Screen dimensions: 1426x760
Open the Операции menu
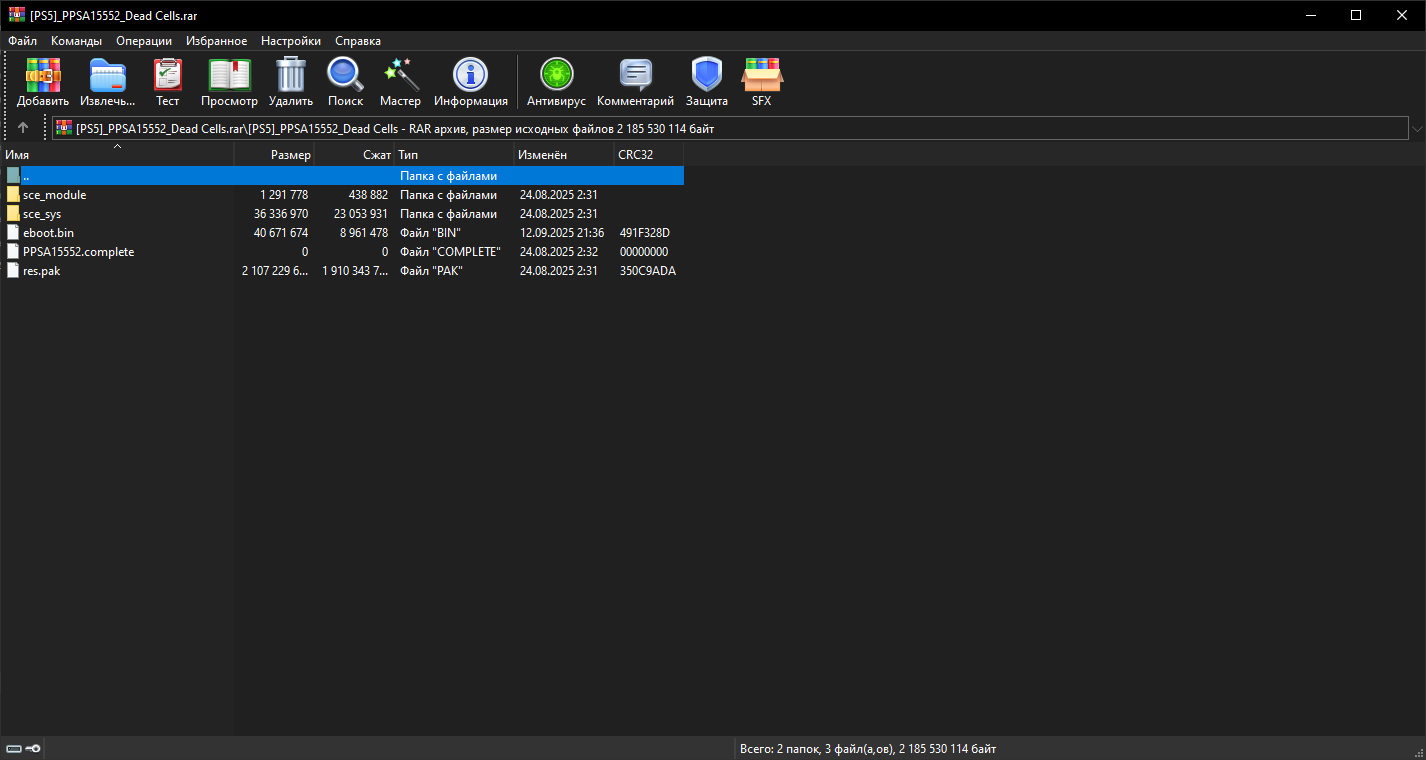(144, 41)
